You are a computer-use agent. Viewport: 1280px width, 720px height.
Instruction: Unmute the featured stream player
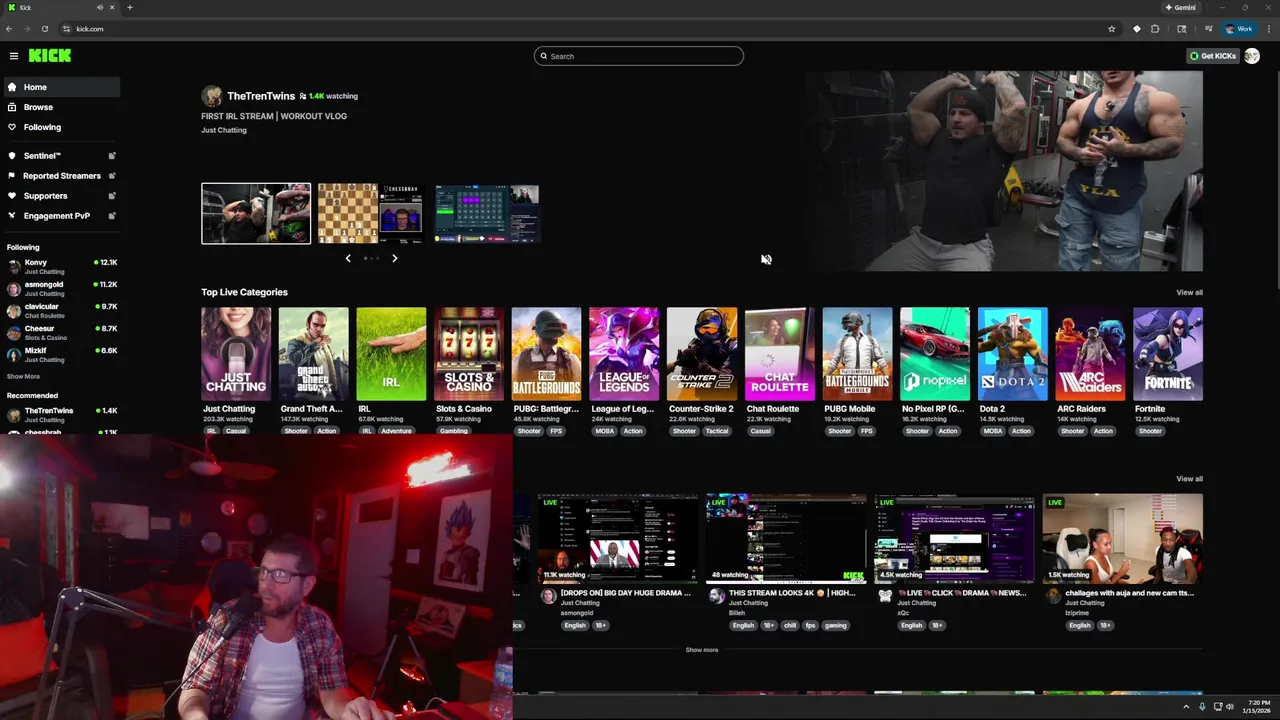tap(766, 259)
